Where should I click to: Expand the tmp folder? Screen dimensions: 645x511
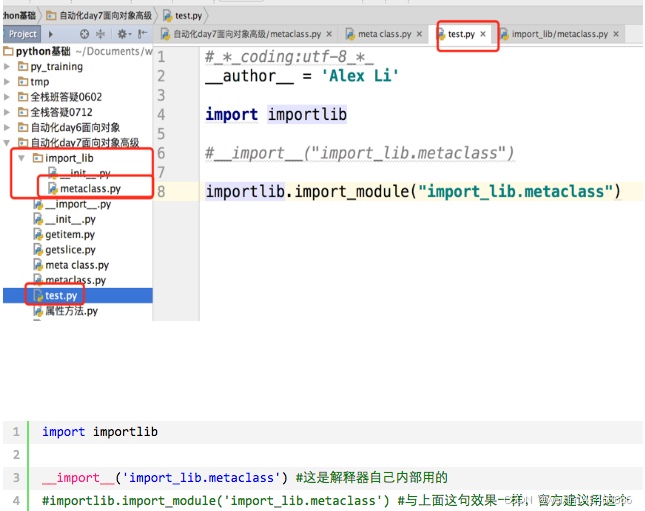point(7,82)
